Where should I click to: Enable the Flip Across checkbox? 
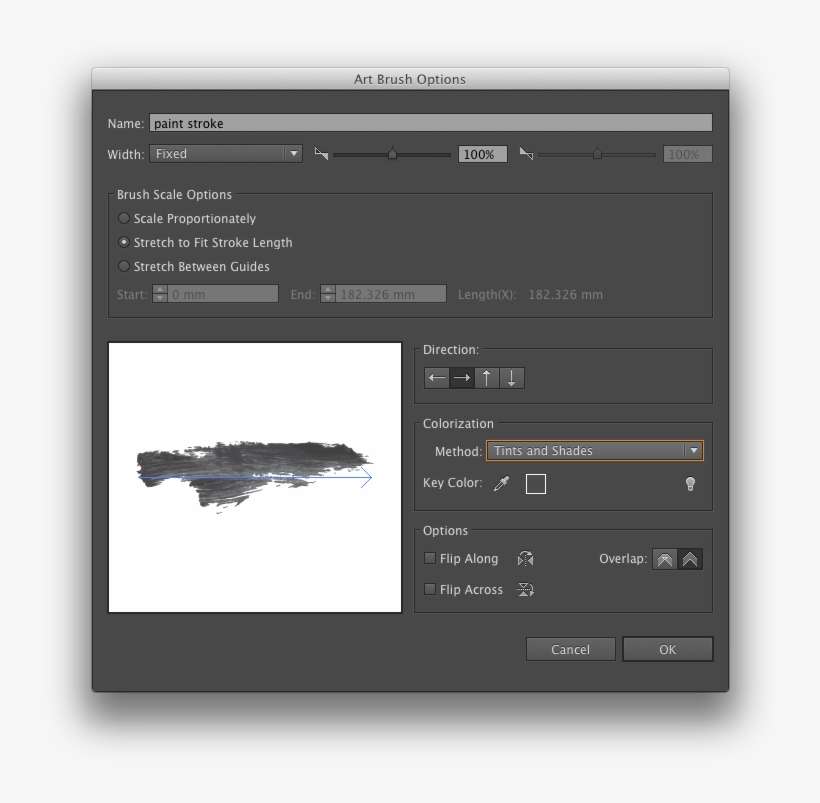click(429, 589)
